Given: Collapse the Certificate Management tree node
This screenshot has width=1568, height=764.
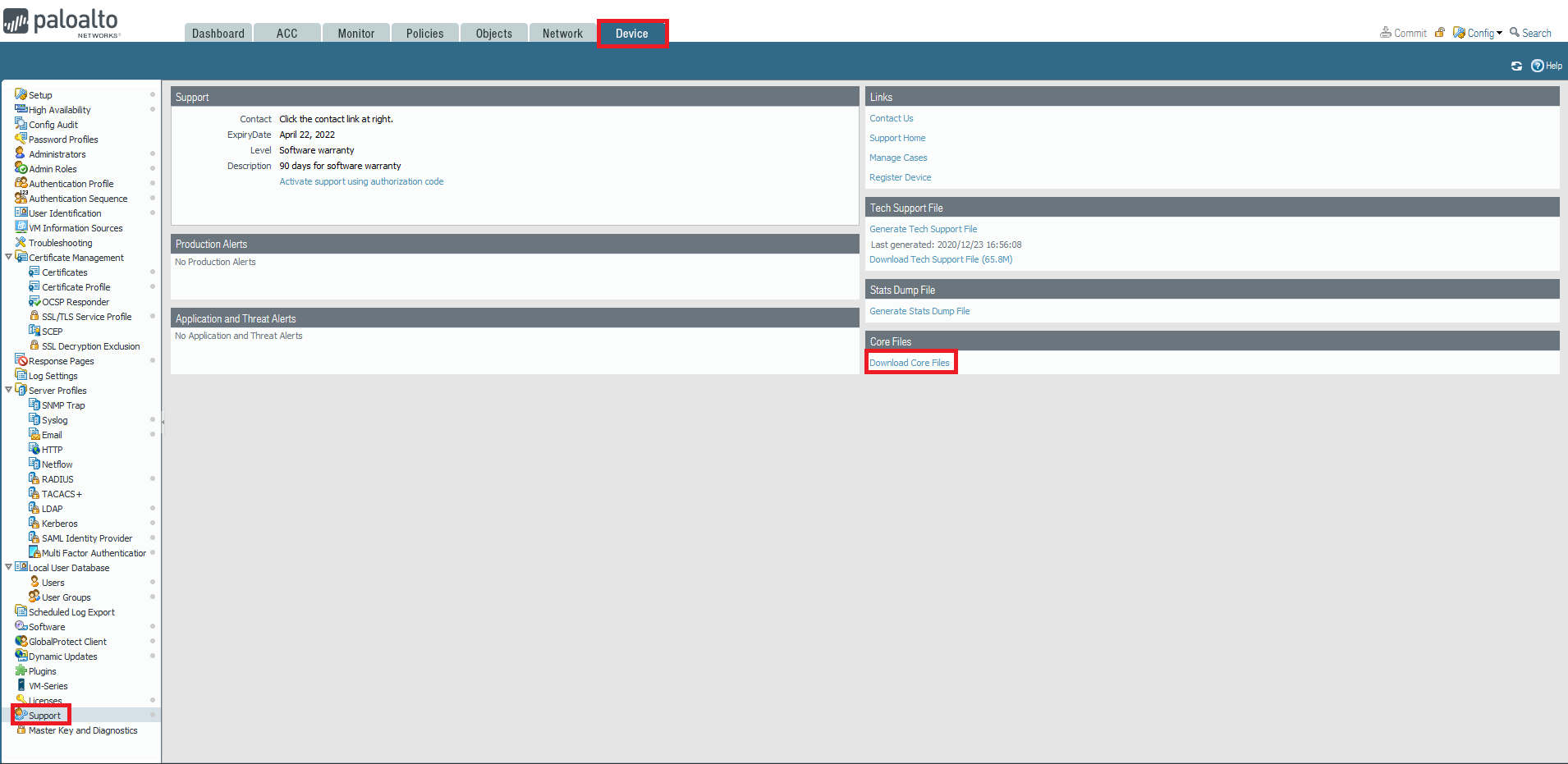Looking at the screenshot, I should click(x=8, y=257).
